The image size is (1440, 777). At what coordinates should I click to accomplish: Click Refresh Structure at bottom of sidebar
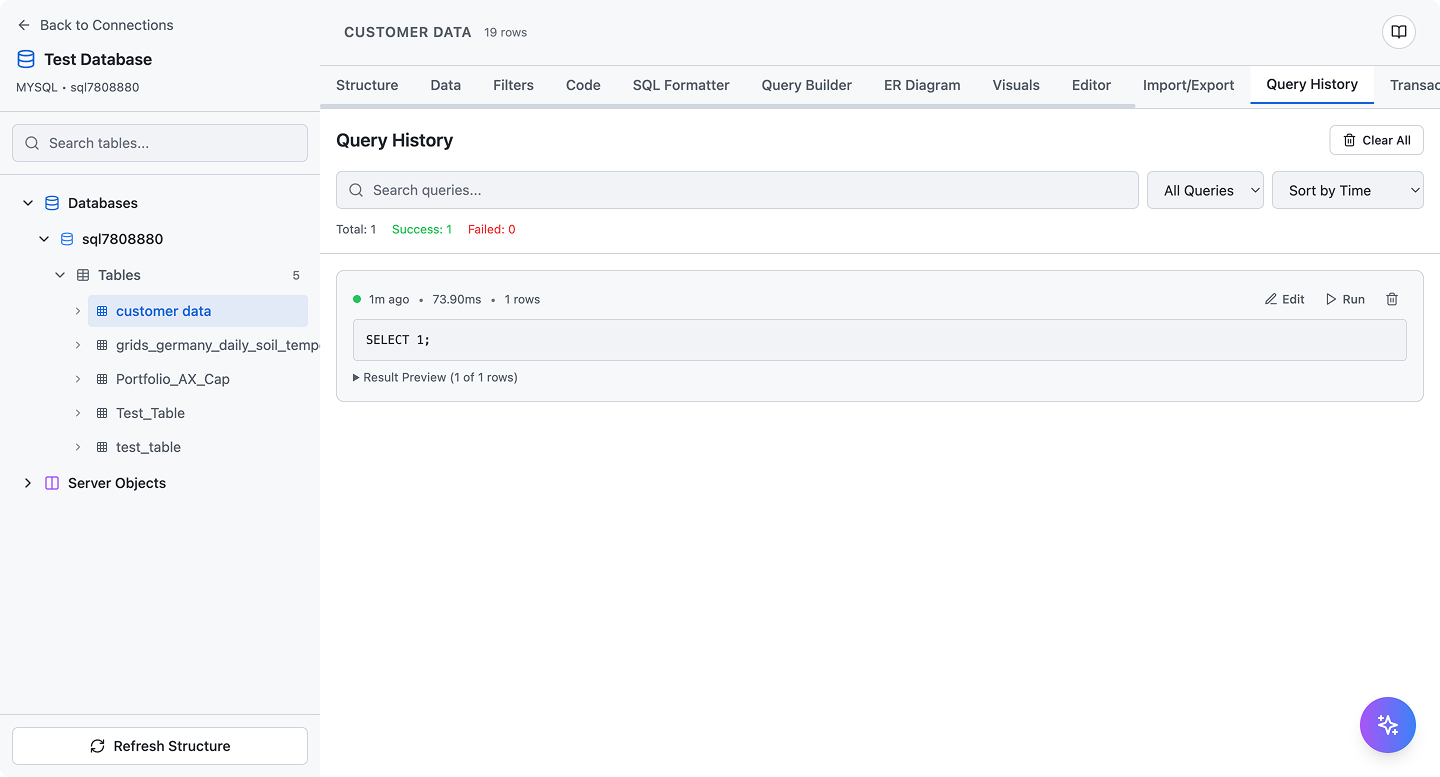pos(159,746)
